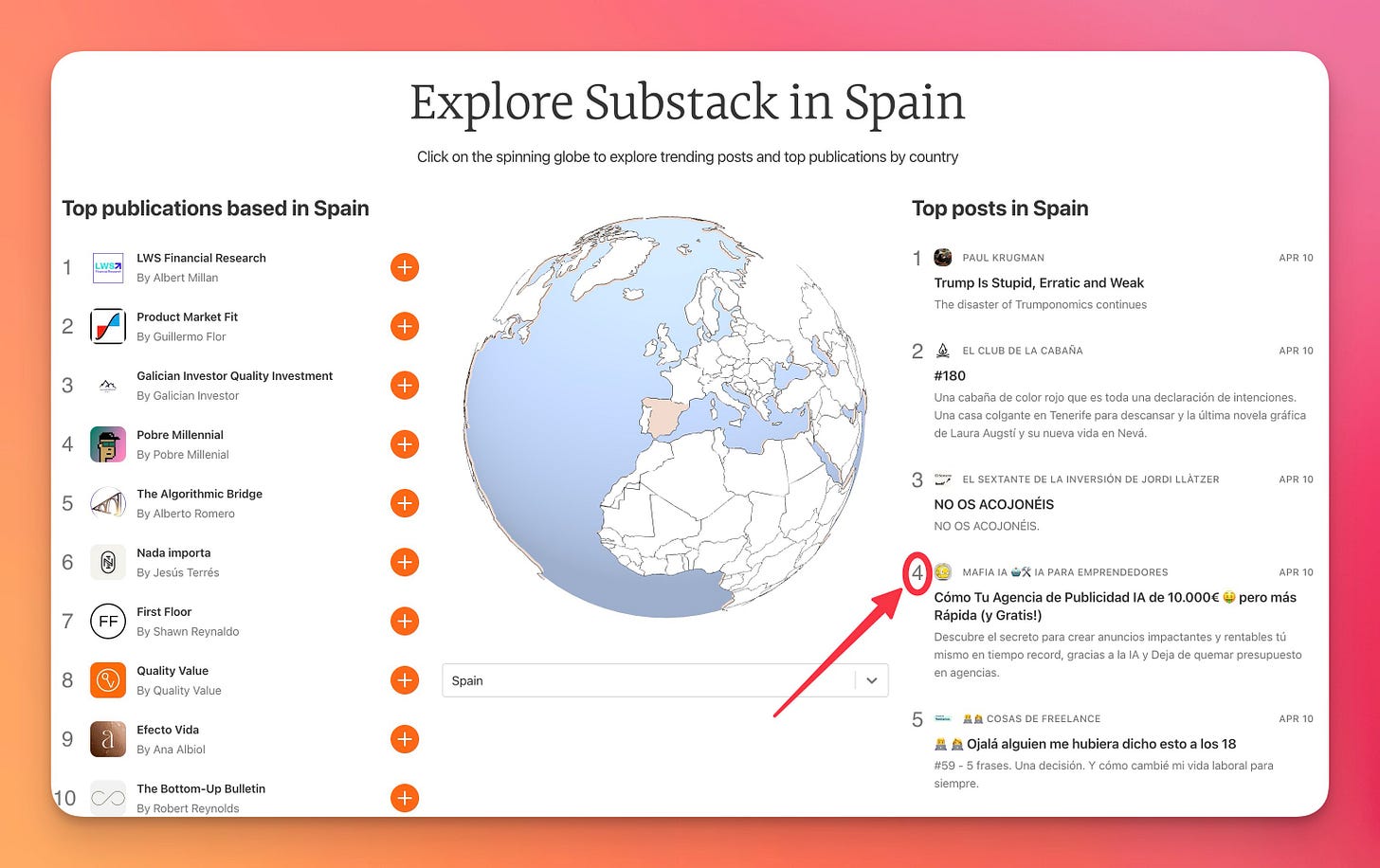Open Product Market Fit publication name
This screenshot has height=868, width=1380.
click(x=187, y=316)
